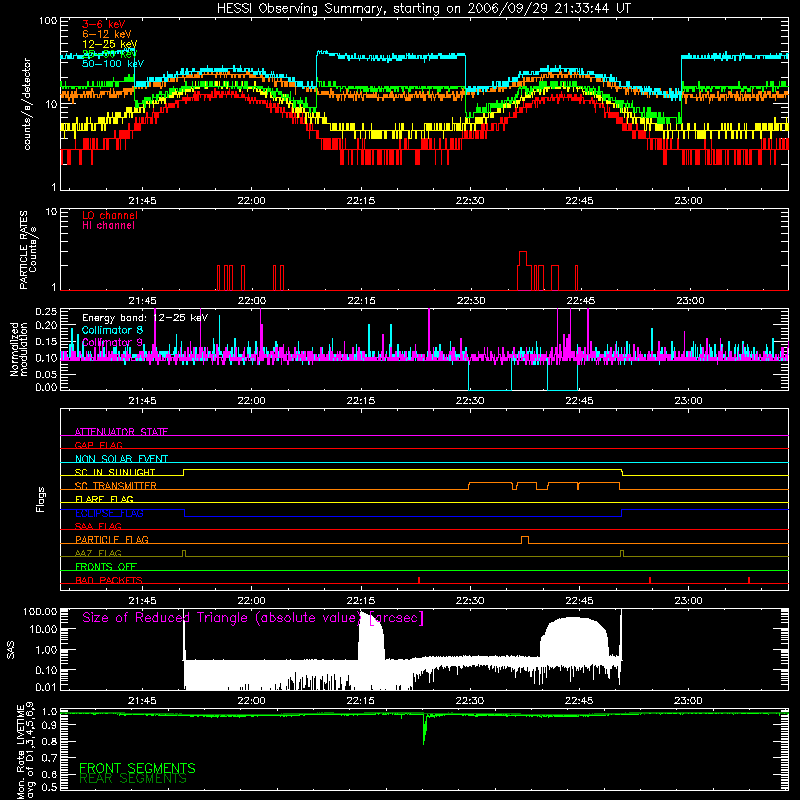This screenshot has width=800, height=800.
Task: Select the LO channel legend label
Action: coord(110,215)
